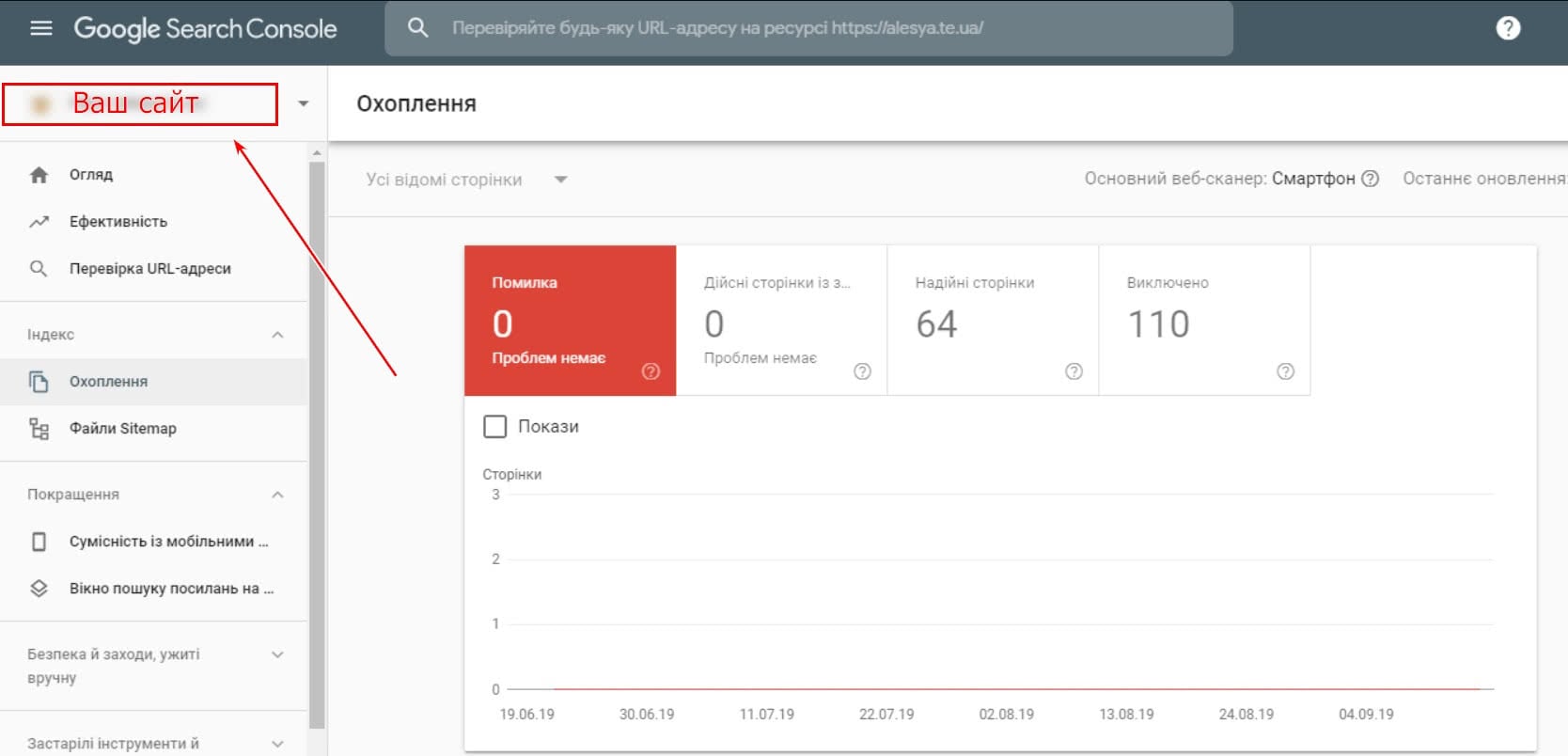Click help icon next to Смартфон crawler
The width and height of the screenshot is (1568, 756).
pos(1371,179)
